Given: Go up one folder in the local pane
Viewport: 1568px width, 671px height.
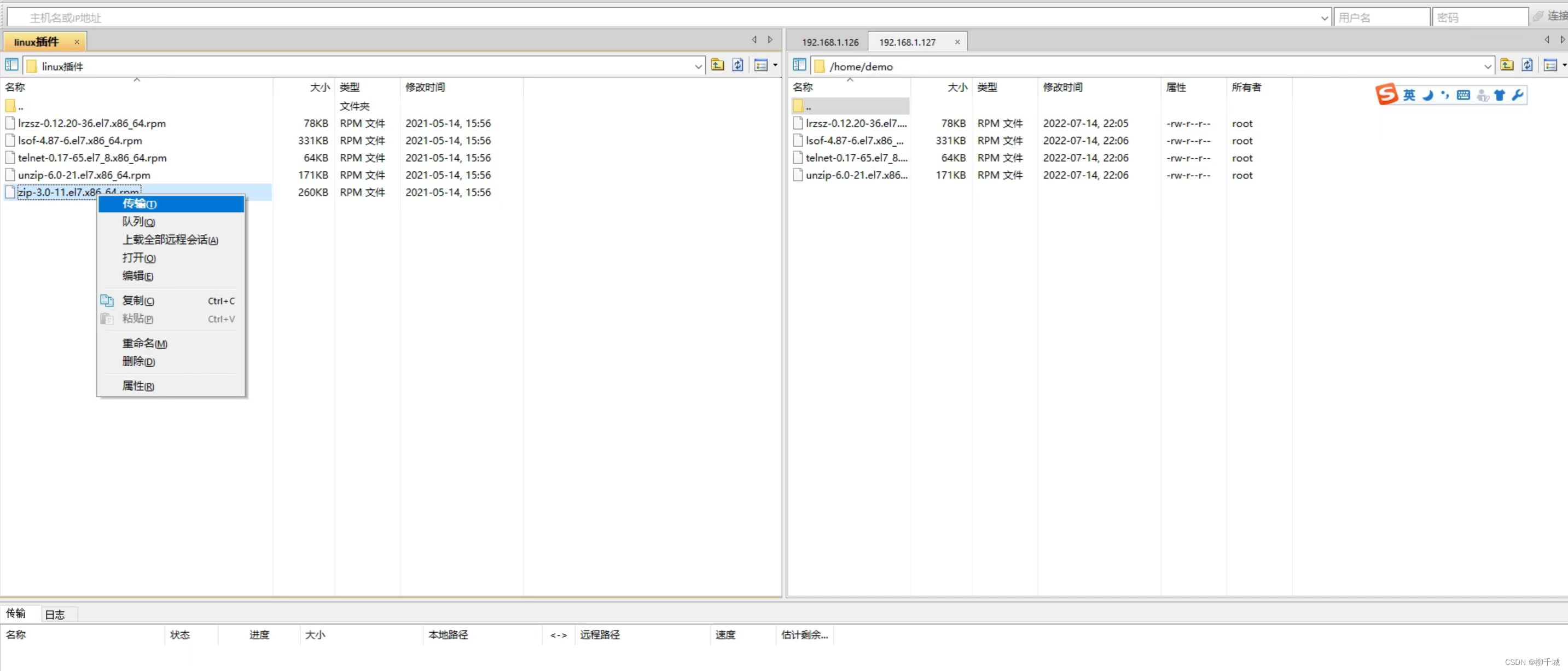Looking at the screenshot, I should pyautogui.click(x=718, y=65).
